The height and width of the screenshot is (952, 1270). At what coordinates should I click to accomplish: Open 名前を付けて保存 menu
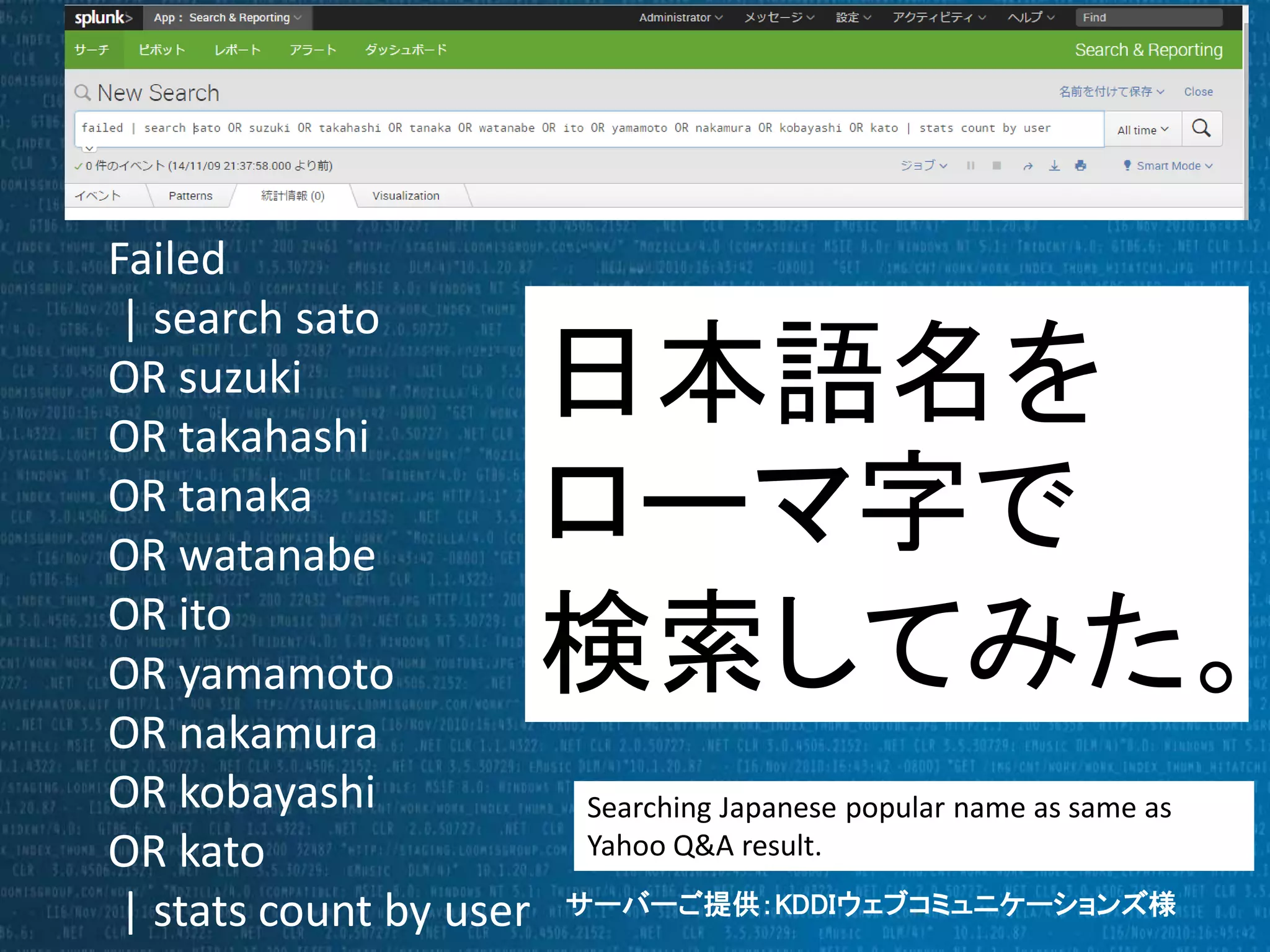[x=1111, y=92]
